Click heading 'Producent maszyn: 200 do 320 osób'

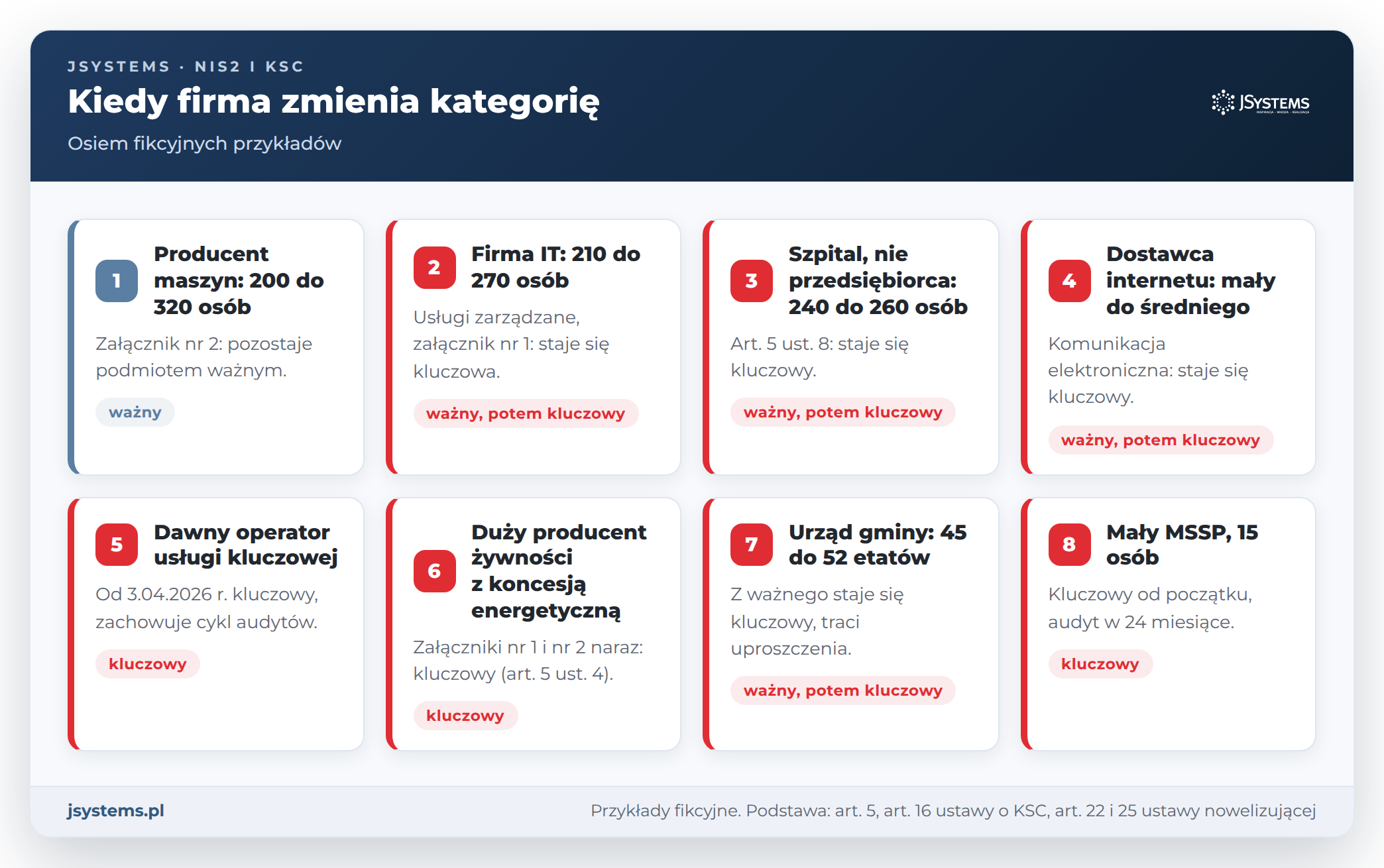pos(239,280)
